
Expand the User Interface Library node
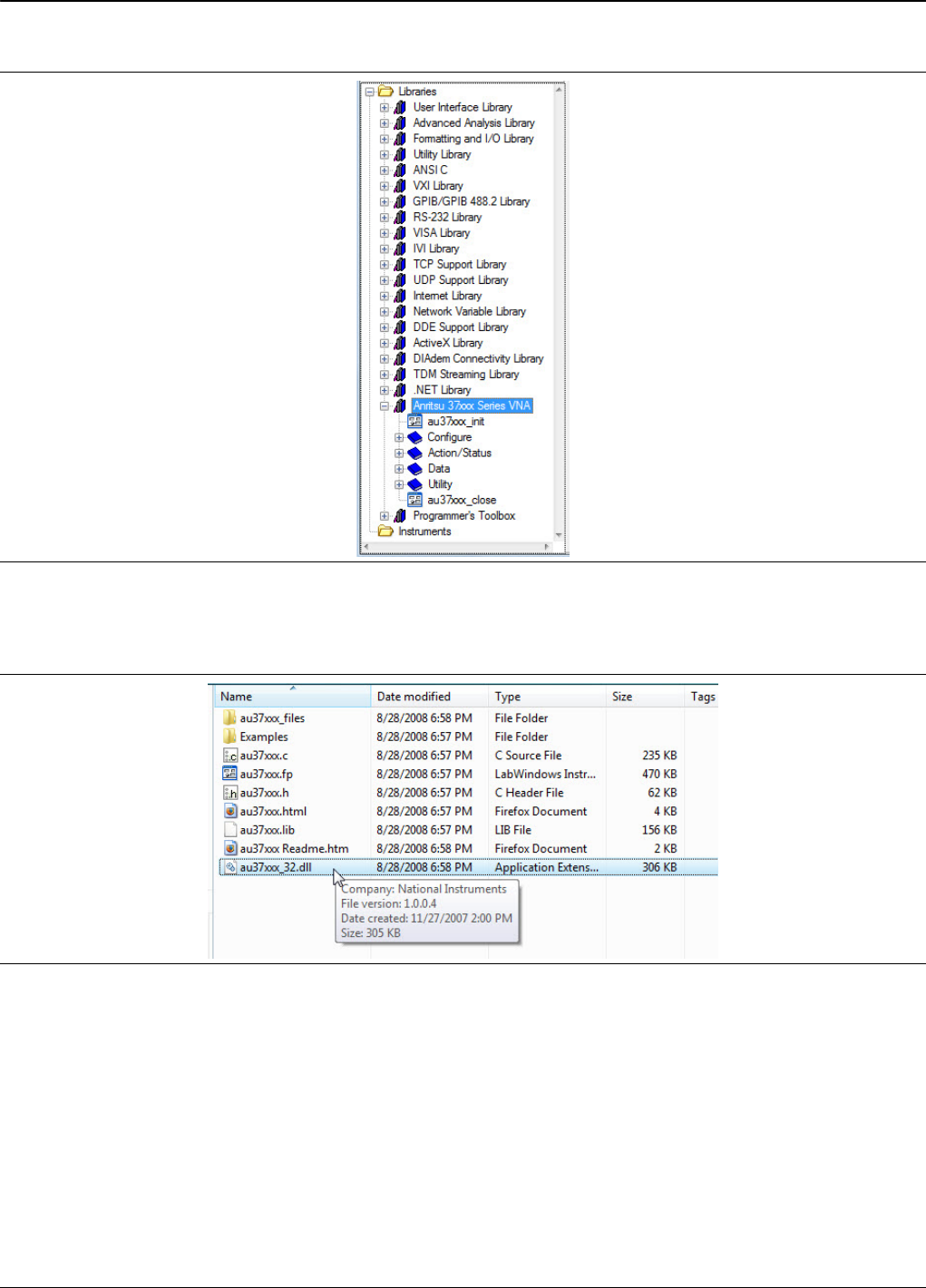tap(385, 108)
